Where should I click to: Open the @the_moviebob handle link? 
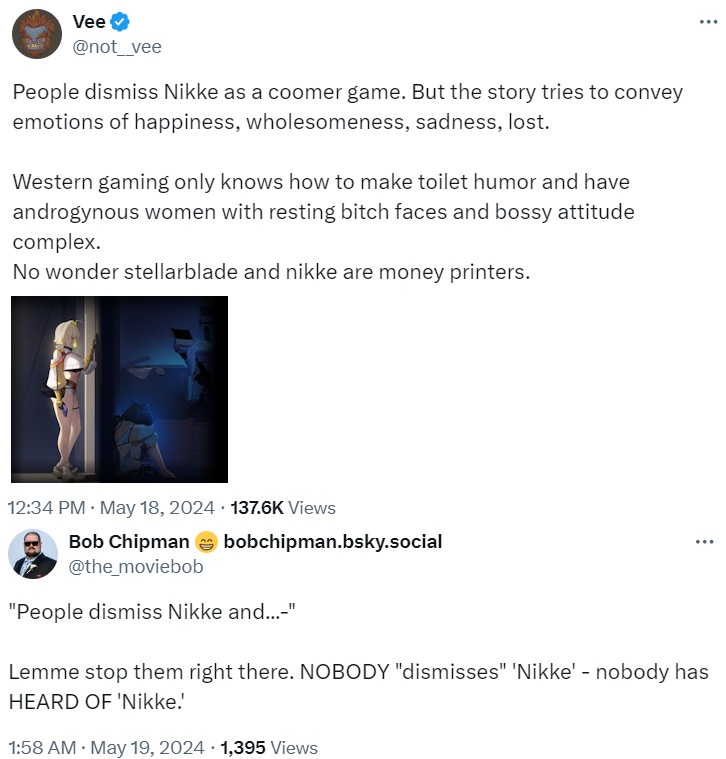[135, 566]
